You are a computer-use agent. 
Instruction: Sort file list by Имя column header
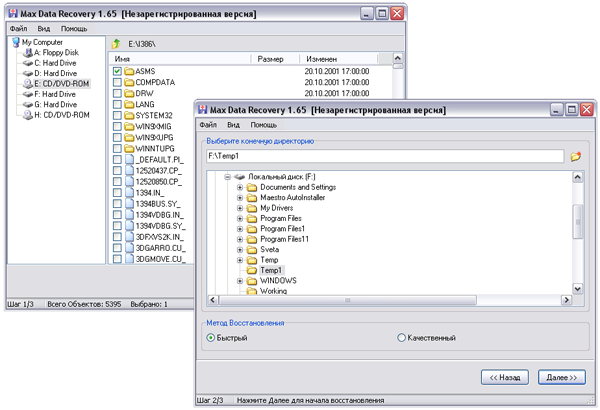point(180,59)
